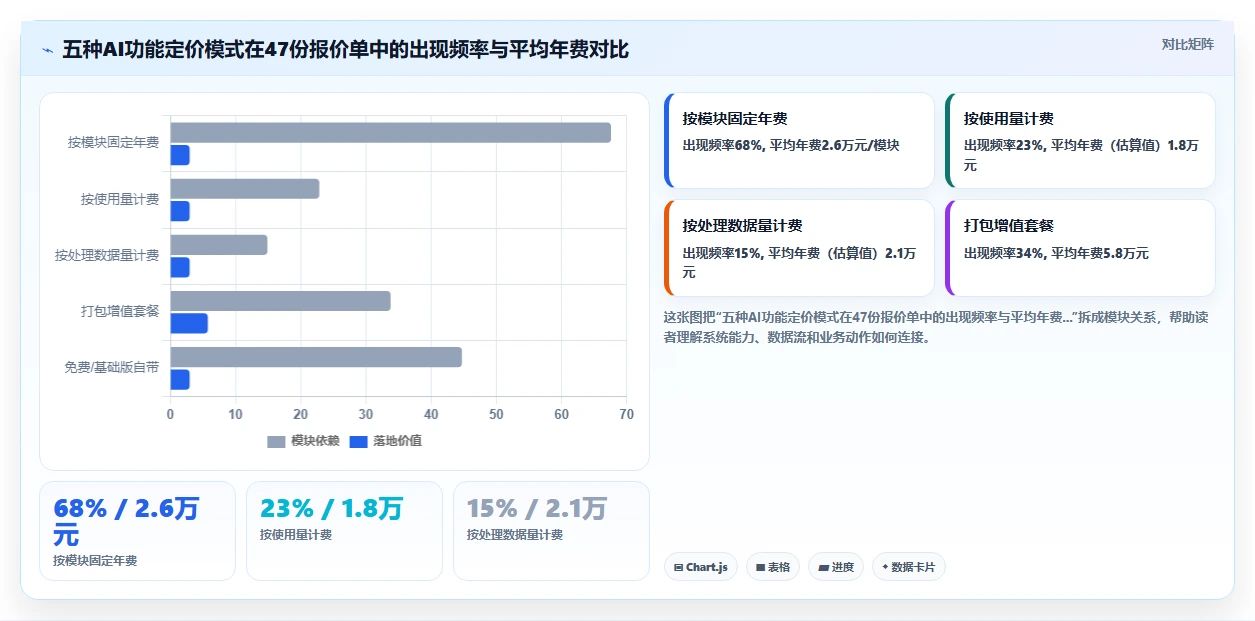This screenshot has width=1255, height=621.
Task: Click the y-axis label 按模块固定年费
Action: pos(113,143)
